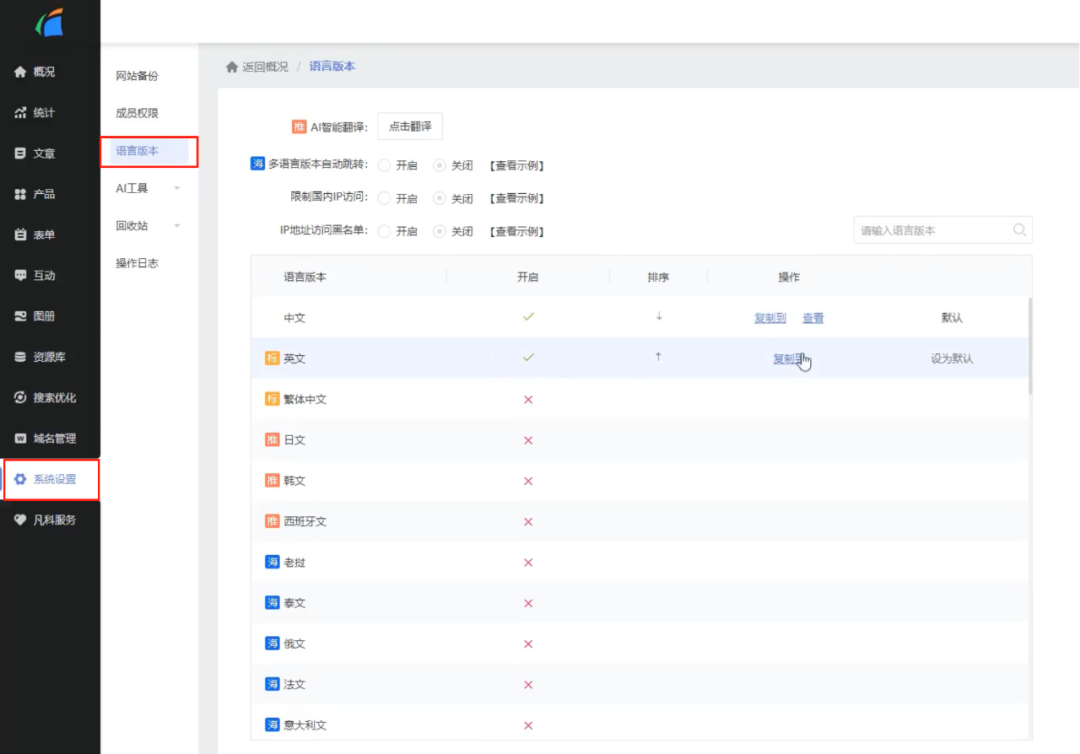
Task: Open 网站备份 in the submenu
Action: click(x=137, y=76)
